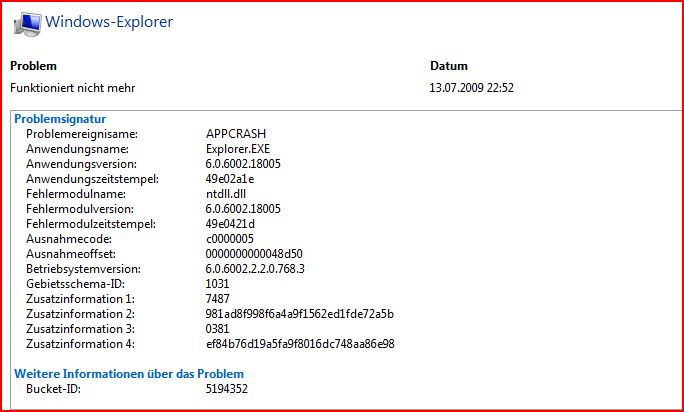Select the Ausnahmeoffset label
684x412 pixels.
point(71,254)
